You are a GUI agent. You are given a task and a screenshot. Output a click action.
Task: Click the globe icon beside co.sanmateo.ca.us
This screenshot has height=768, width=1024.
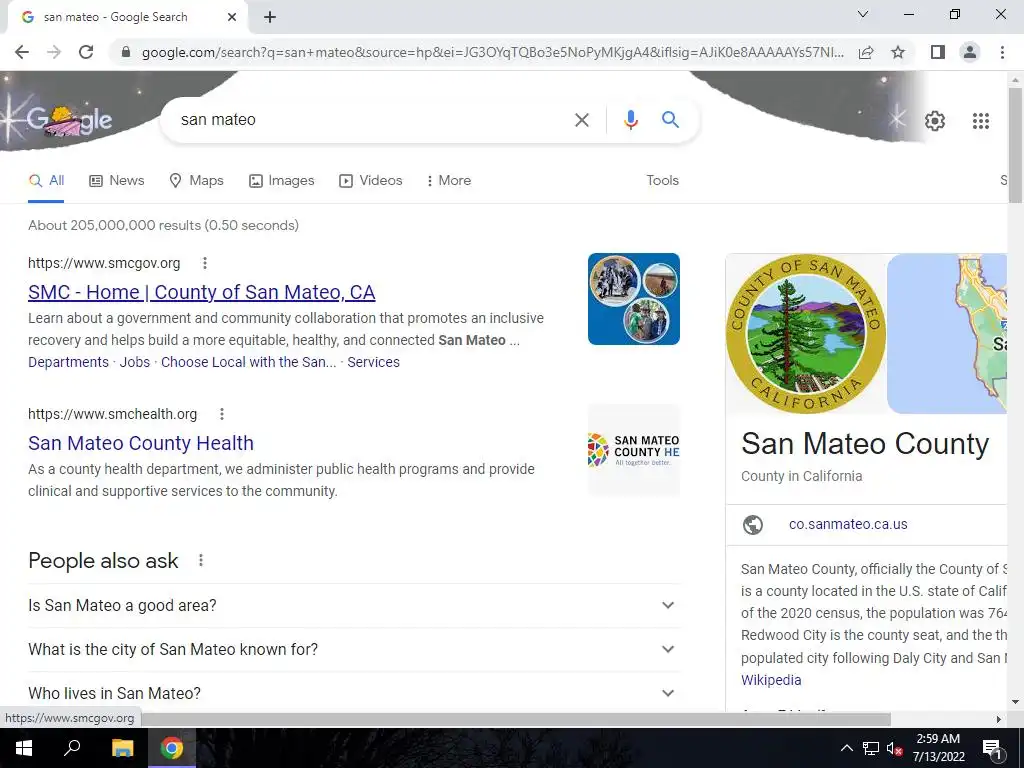752,524
